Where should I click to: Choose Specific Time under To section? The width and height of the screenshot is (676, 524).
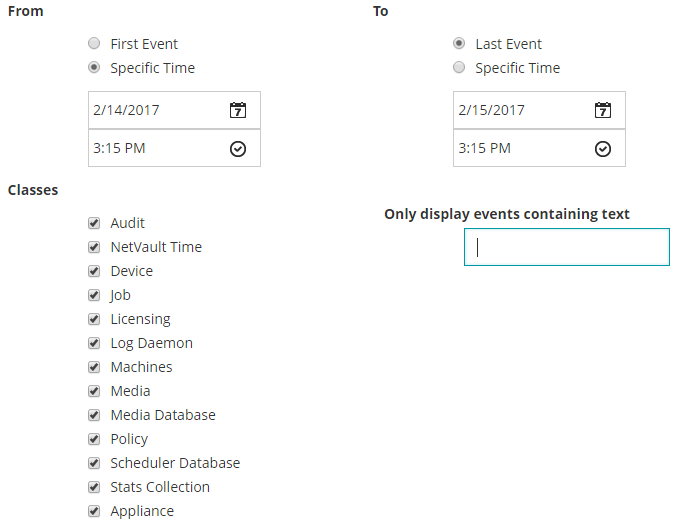459,68
